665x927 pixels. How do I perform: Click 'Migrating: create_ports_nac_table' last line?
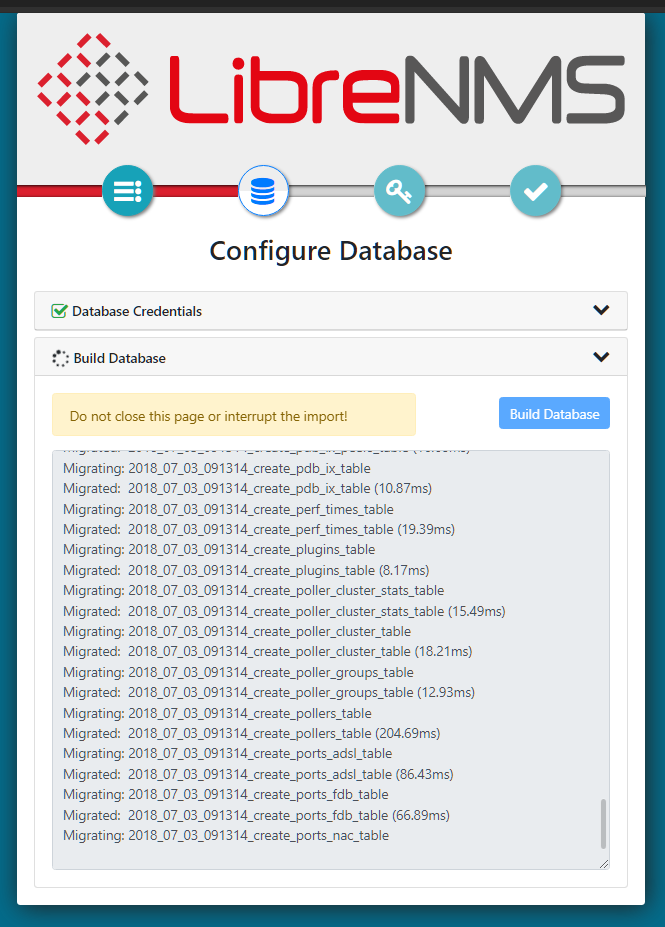tap(226, 835)
